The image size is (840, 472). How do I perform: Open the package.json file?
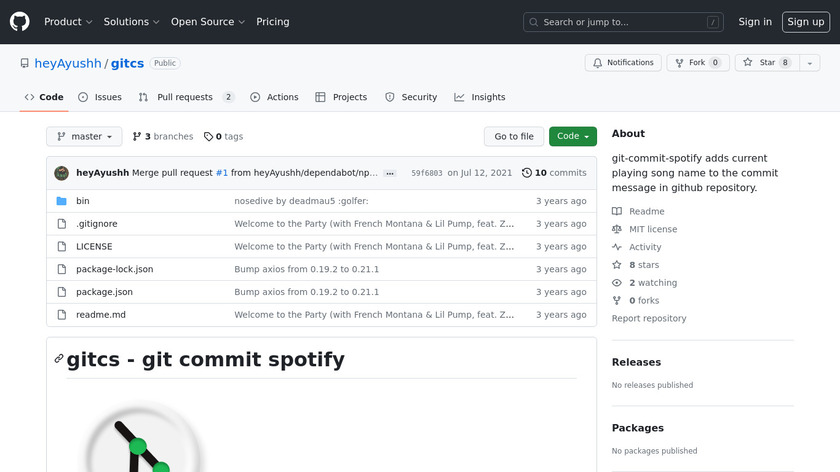(x=104, y=292)
